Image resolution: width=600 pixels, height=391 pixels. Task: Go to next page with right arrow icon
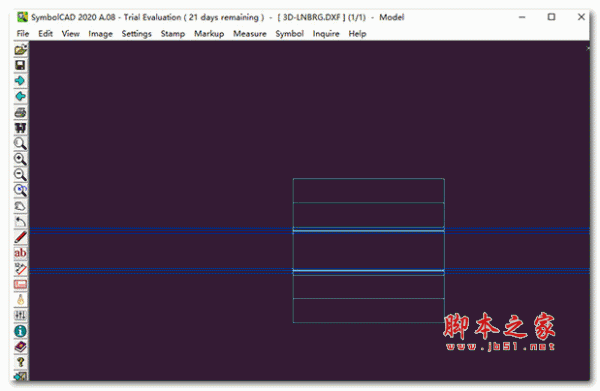click(x=21, y=81)
